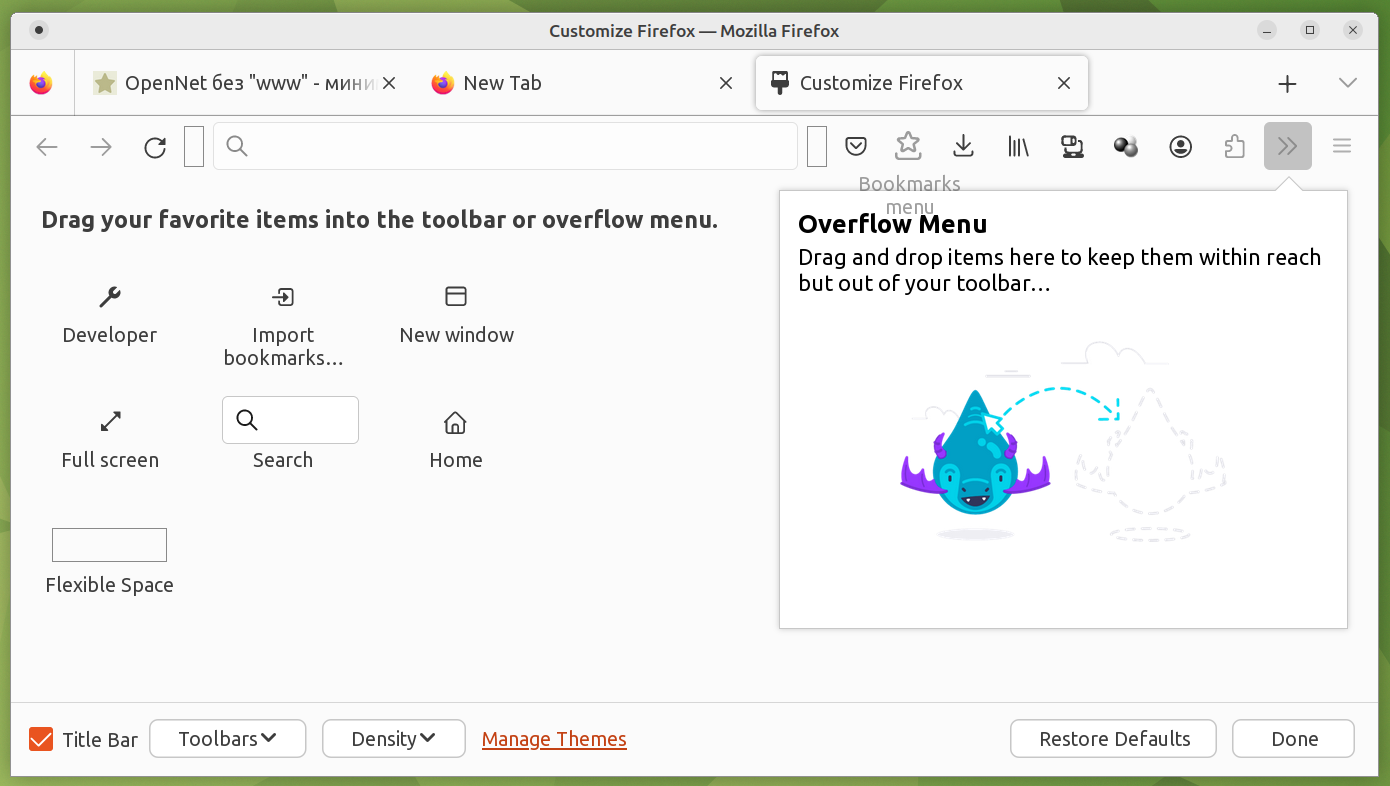Click the Extensions puzzle piece icon
The image size is (1390, 786).
click(x=1234, y=146)
